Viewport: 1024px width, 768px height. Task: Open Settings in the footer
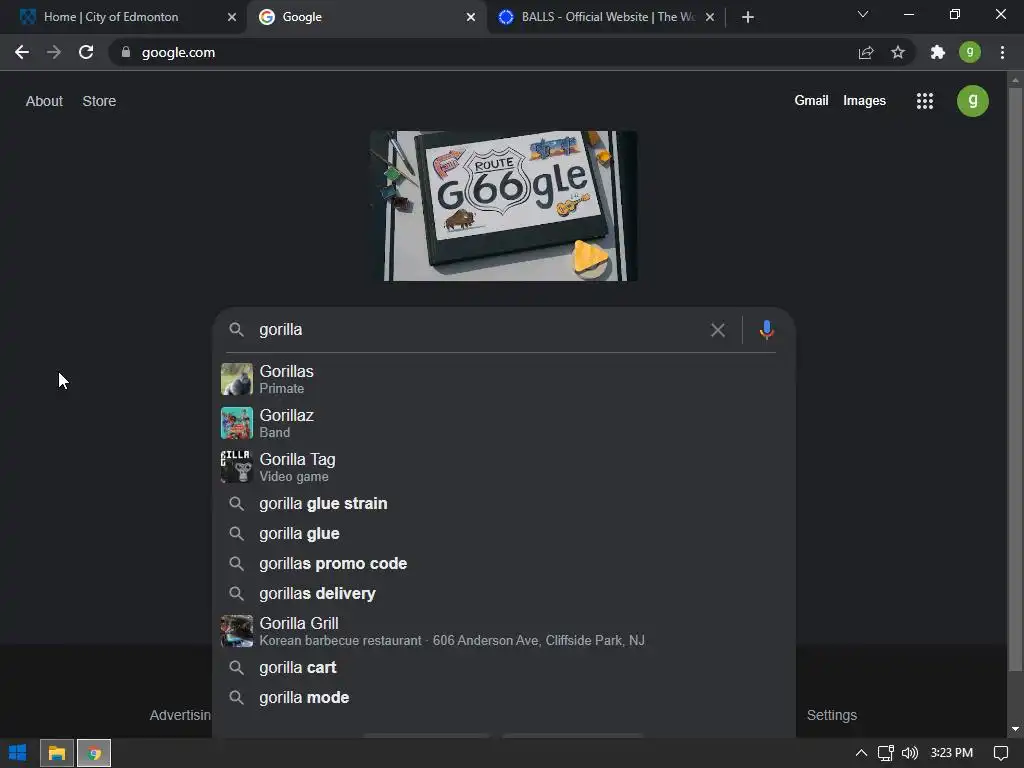[831, 715]
